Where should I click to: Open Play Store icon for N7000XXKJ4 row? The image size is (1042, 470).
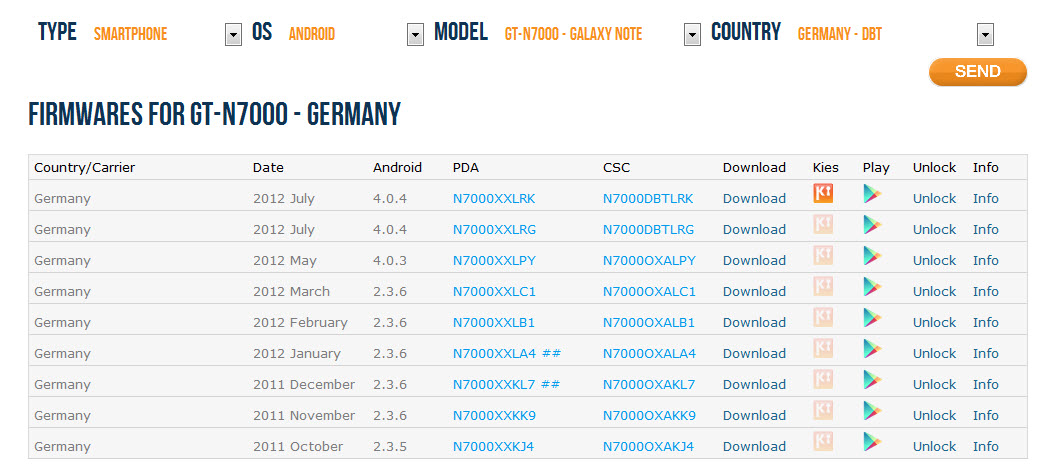coord(872,442)
